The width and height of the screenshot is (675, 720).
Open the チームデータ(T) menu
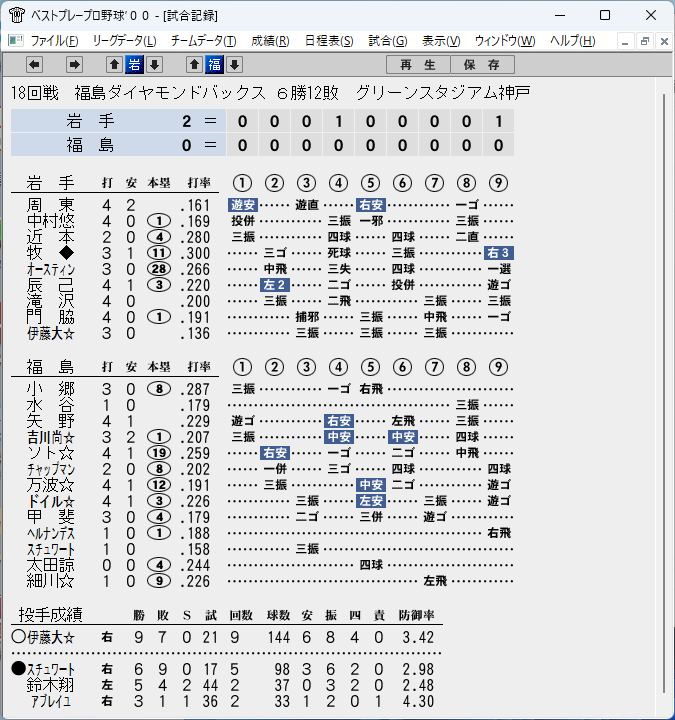pyautogui.click(x=204, y=41)
